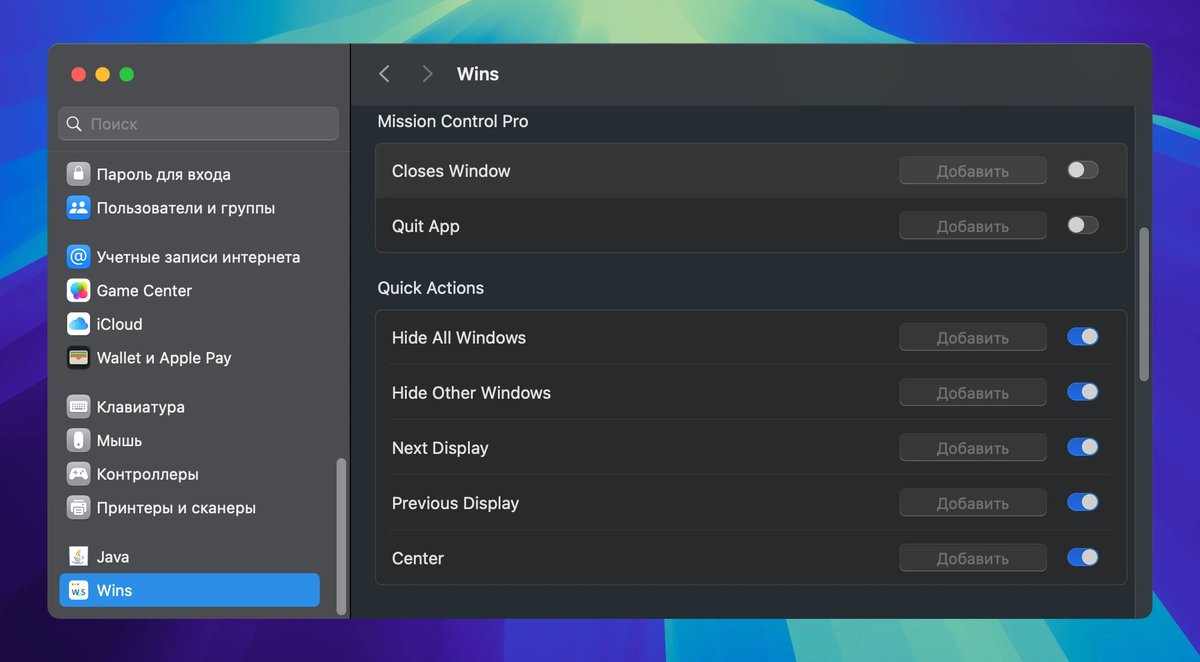Open Java settings icon in sidebar
The image size is (1200, 662).
[79, 557]
